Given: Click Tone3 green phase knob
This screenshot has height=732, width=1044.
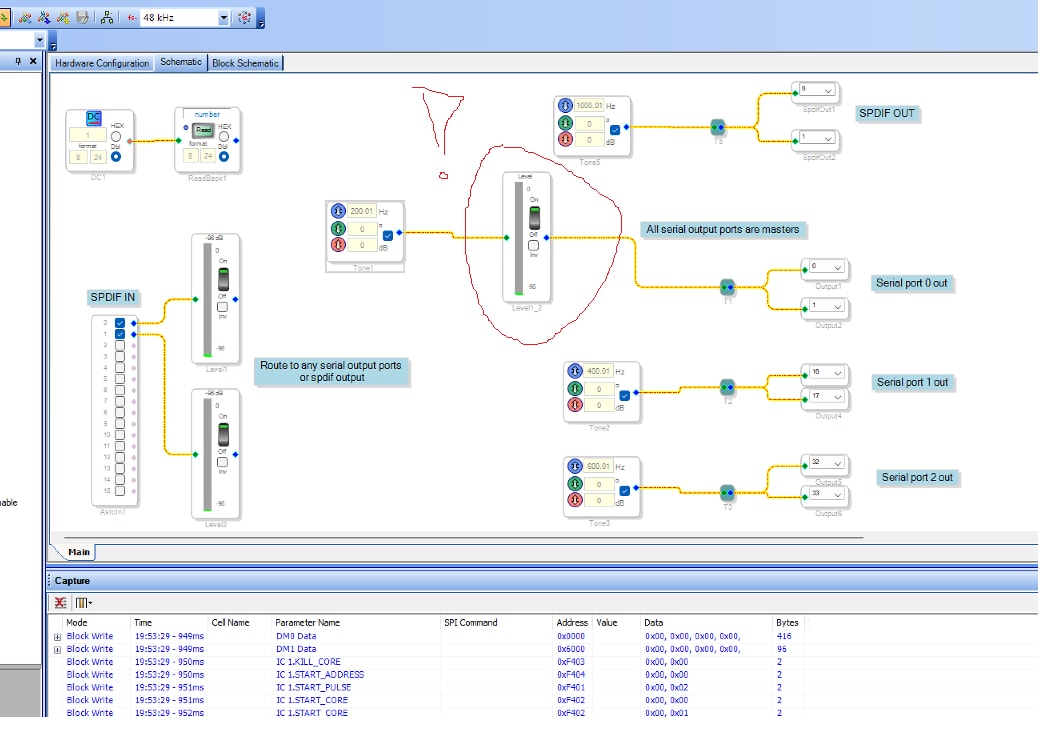Looking at the screenshot, I should click(575, 484).
